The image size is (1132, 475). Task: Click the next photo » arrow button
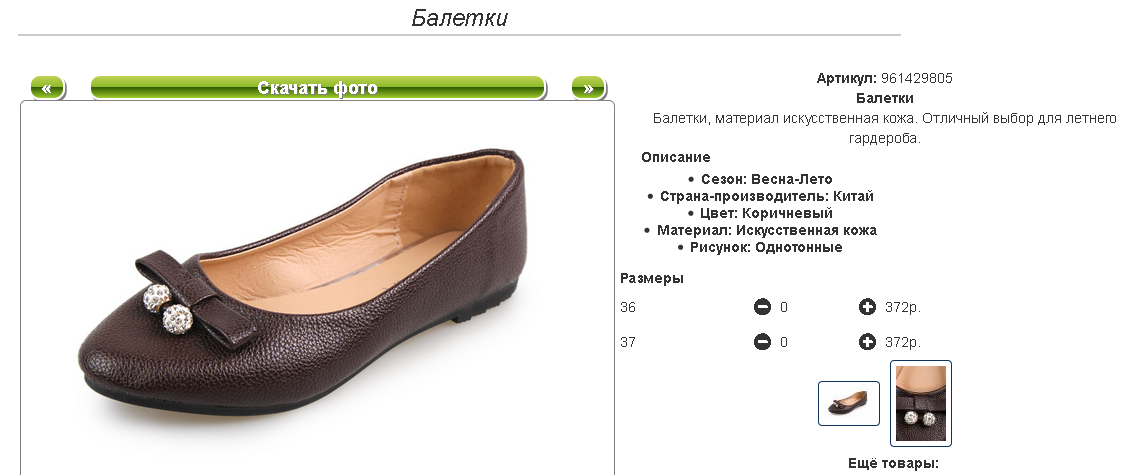coord(588,88)
